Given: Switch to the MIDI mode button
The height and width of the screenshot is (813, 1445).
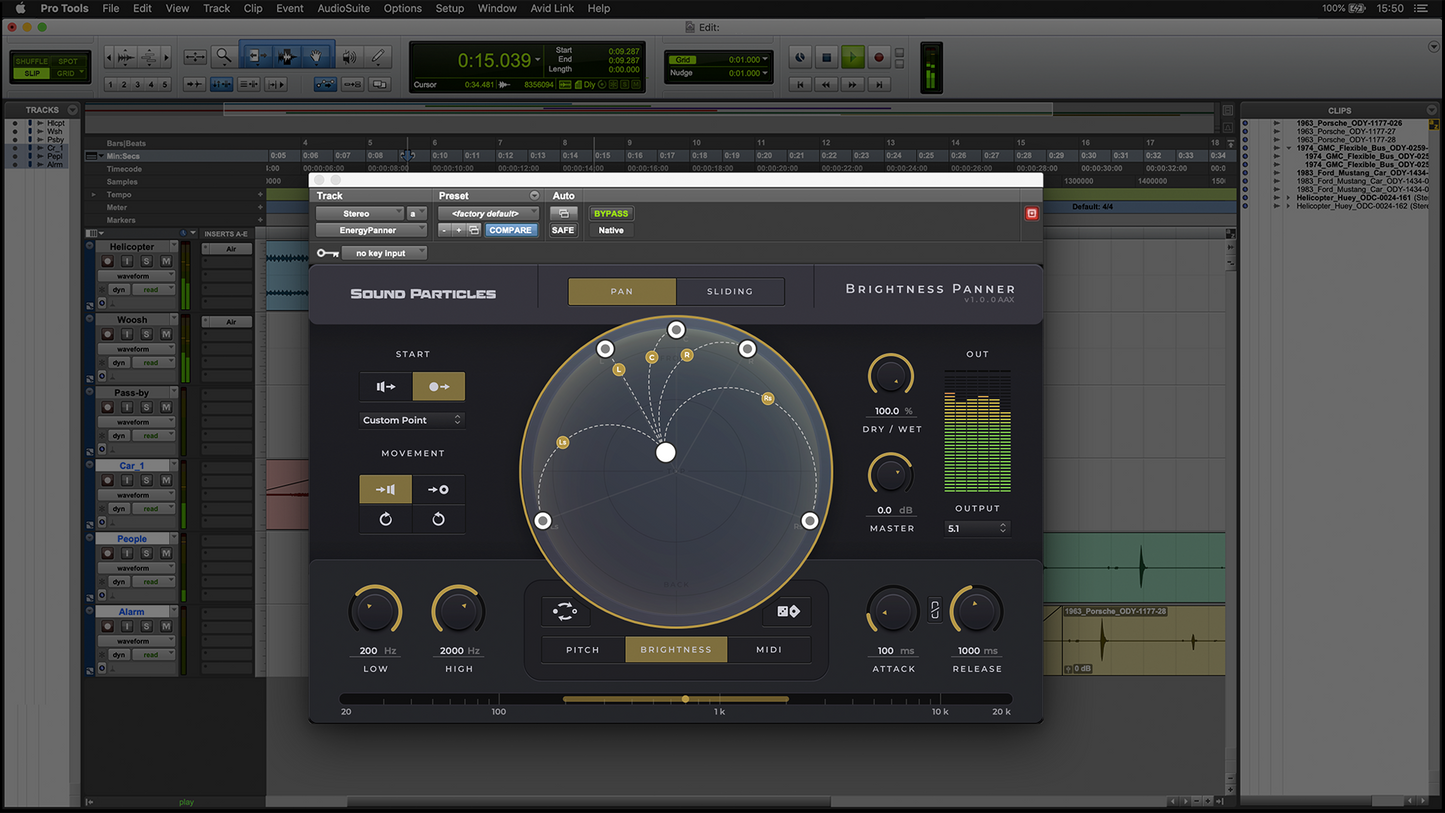Looking at the screenshot, I should pos(769,649).
